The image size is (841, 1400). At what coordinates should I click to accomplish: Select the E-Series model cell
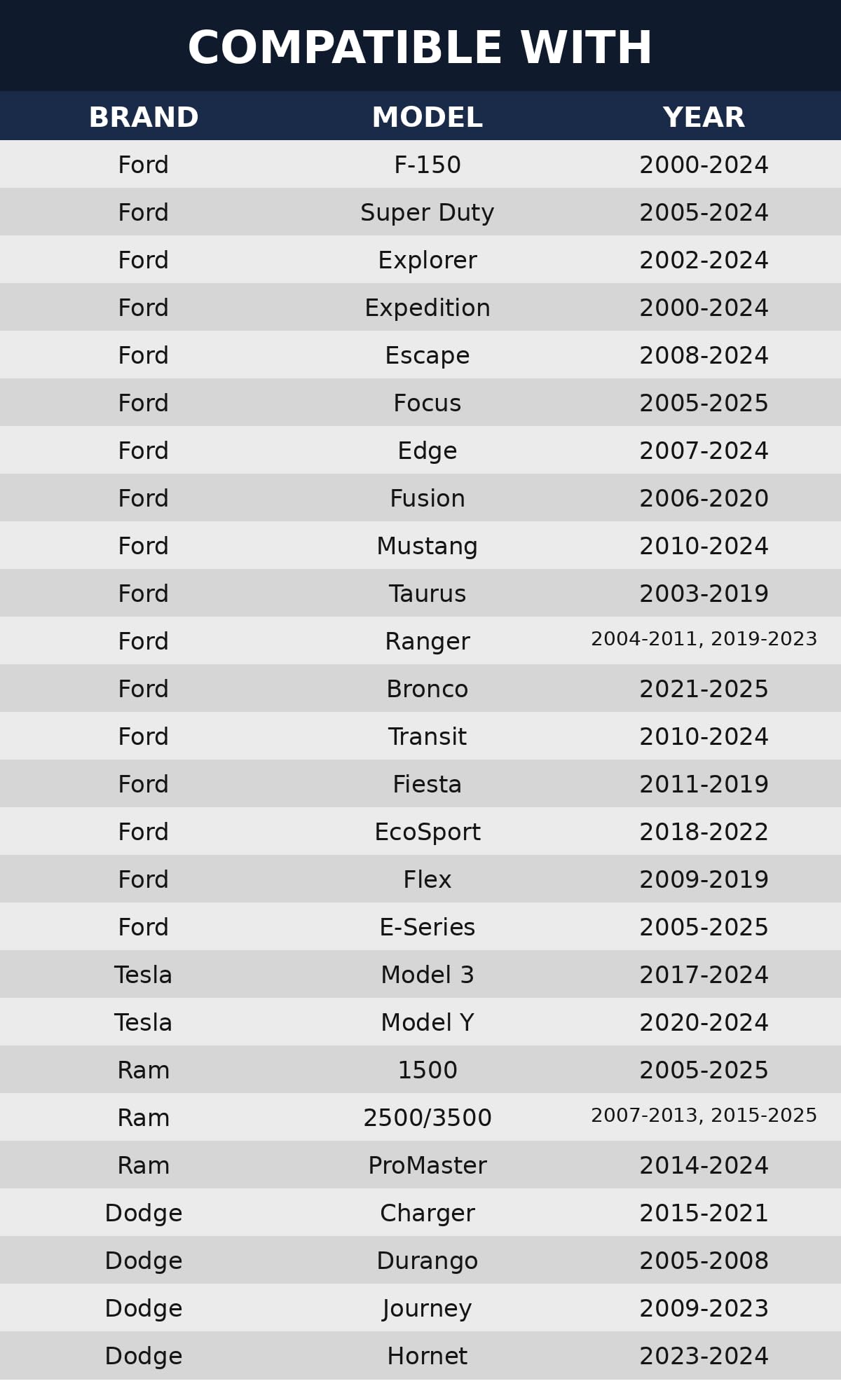(427, 928)
